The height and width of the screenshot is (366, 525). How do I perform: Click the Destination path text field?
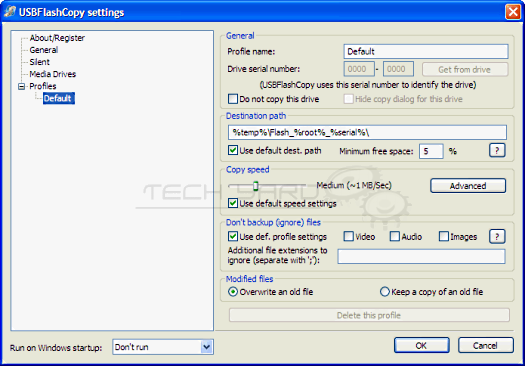coord(367,133)
